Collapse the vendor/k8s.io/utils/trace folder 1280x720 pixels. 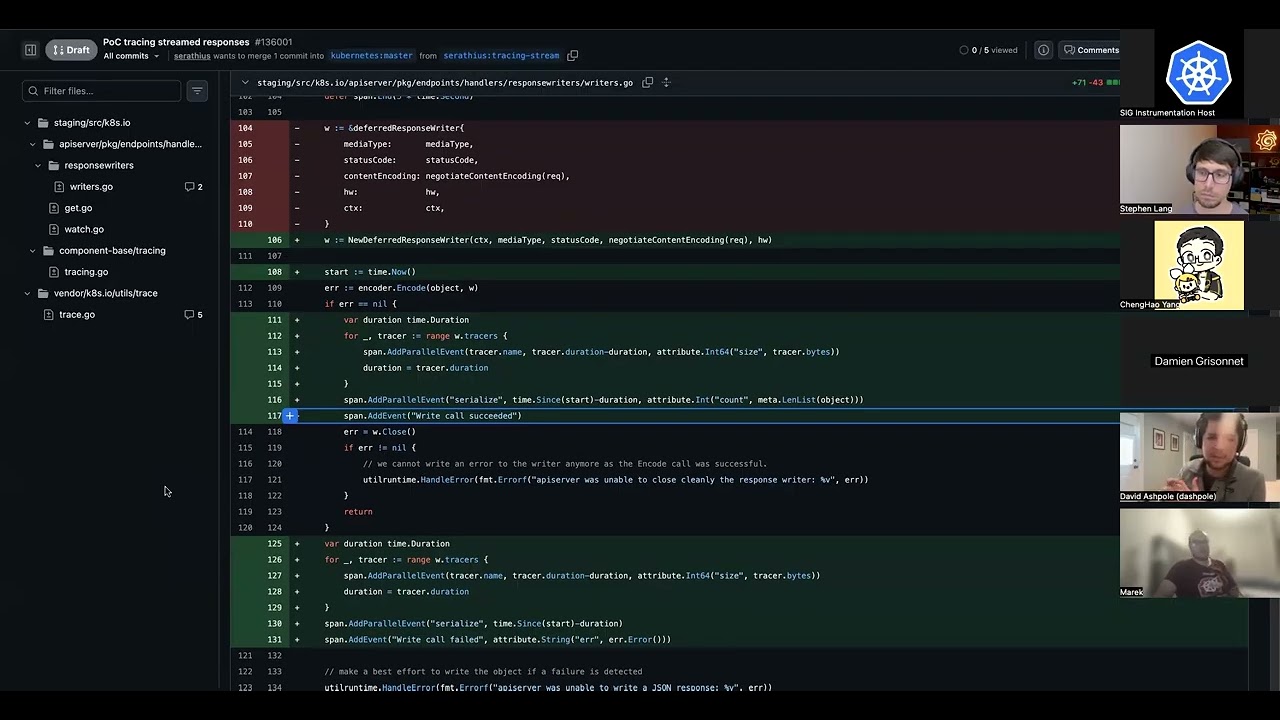[x=27, y=294]
